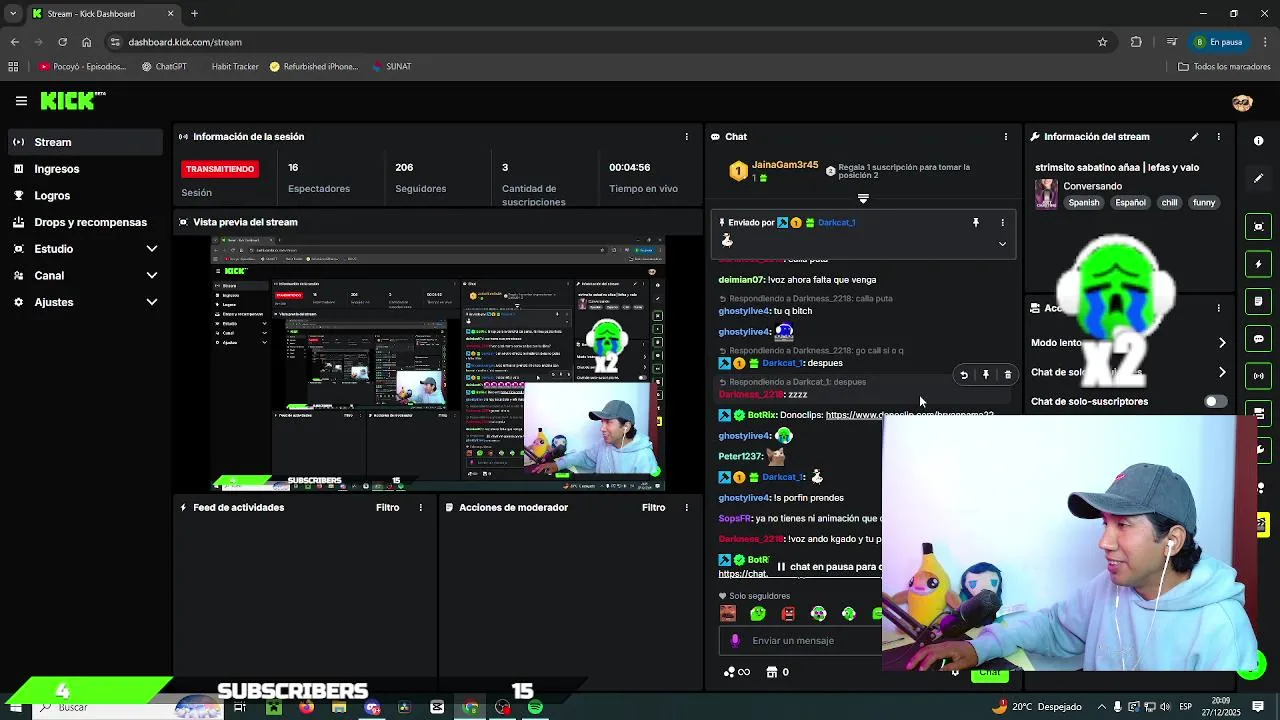Screen dimensions: 1280x720
Task: Toggle Chat de solo-suscriptores switch
Action: [x=1214, y=402]
